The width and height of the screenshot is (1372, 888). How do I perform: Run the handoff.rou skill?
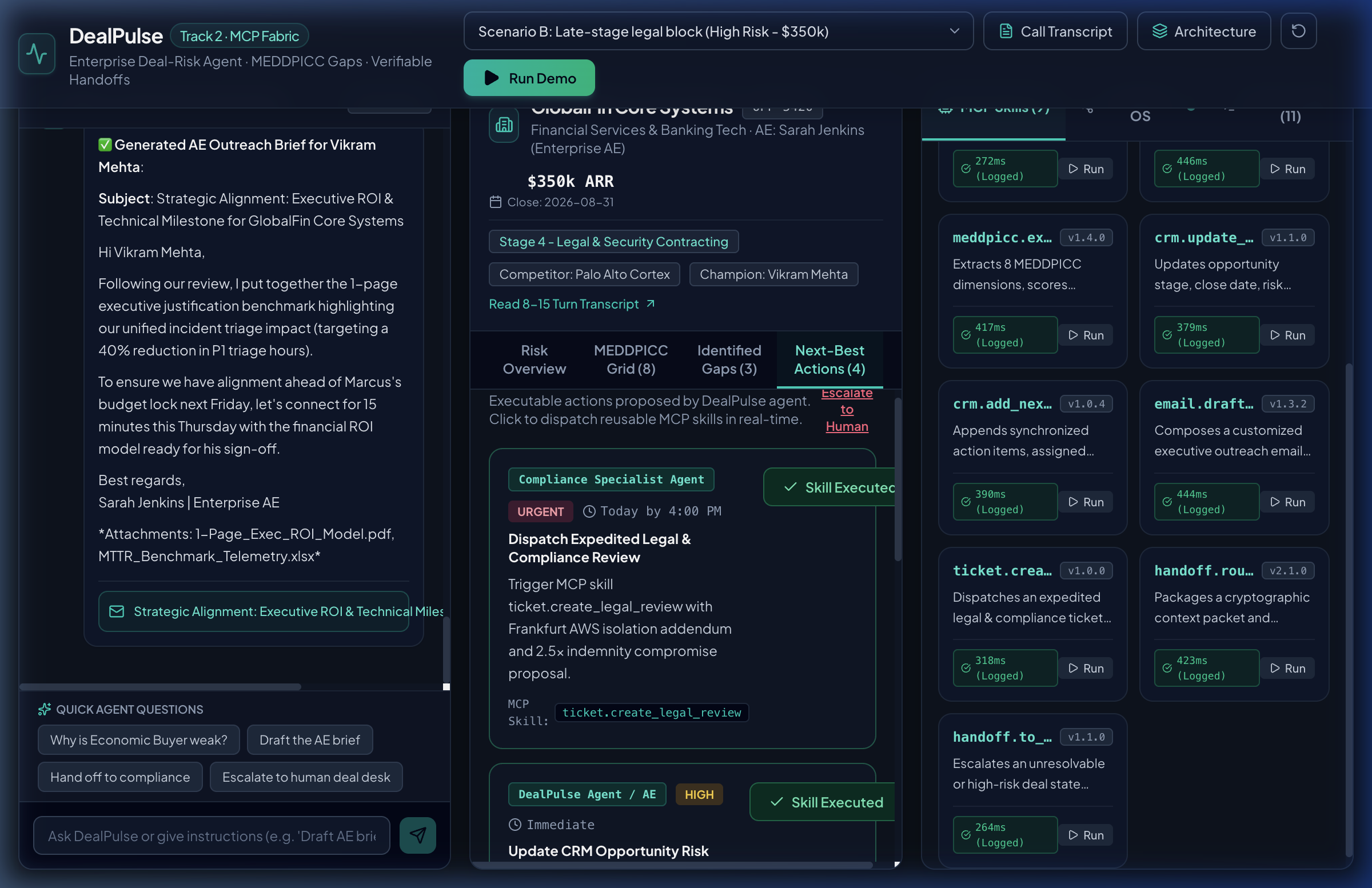[1288, 668]
